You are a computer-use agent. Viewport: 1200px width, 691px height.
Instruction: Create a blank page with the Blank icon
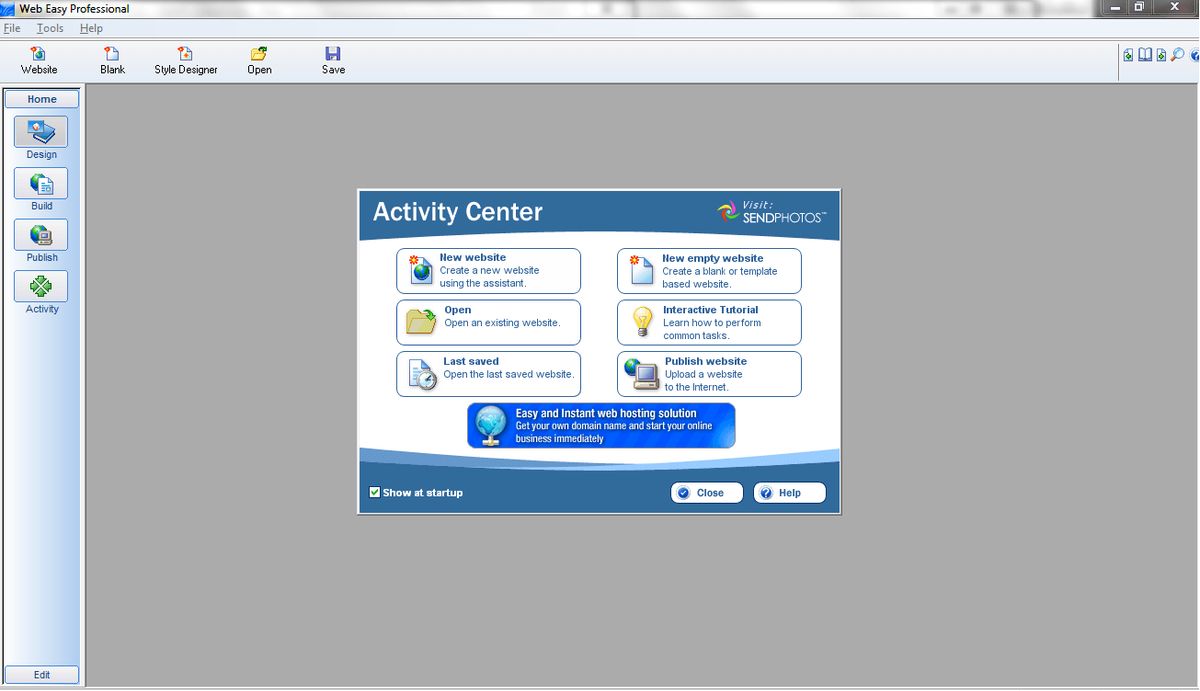pyautogui.click(x=111, y=59)
